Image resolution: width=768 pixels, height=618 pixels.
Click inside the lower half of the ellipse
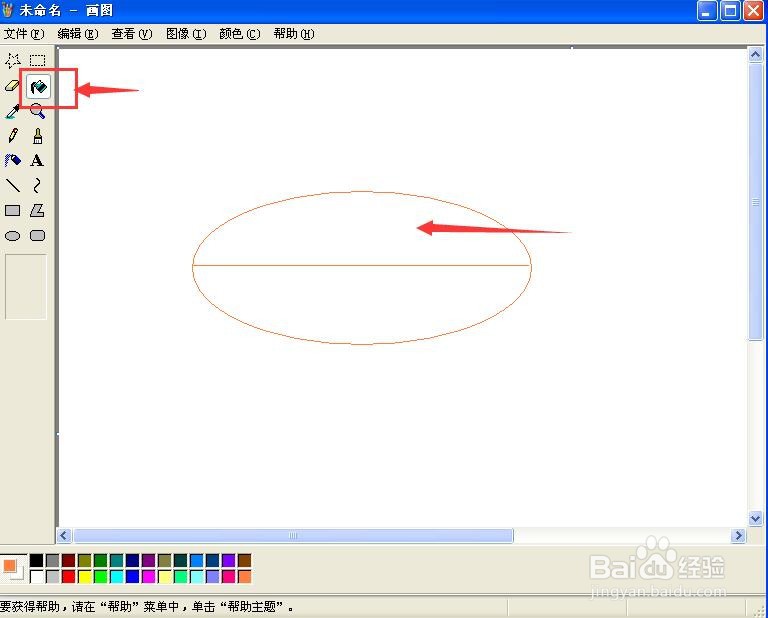click(x=361, y=304)
